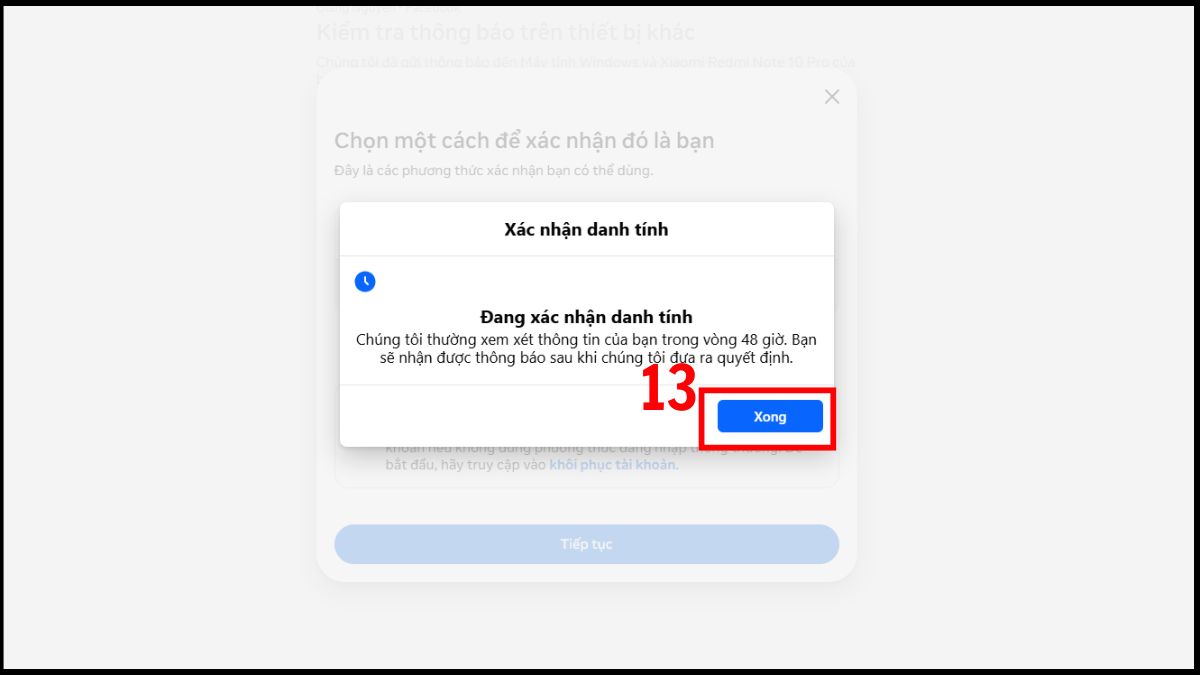Click the Đây là các phương thức subtitle
The image size is (1200, 675).
[x=493, y=171]
